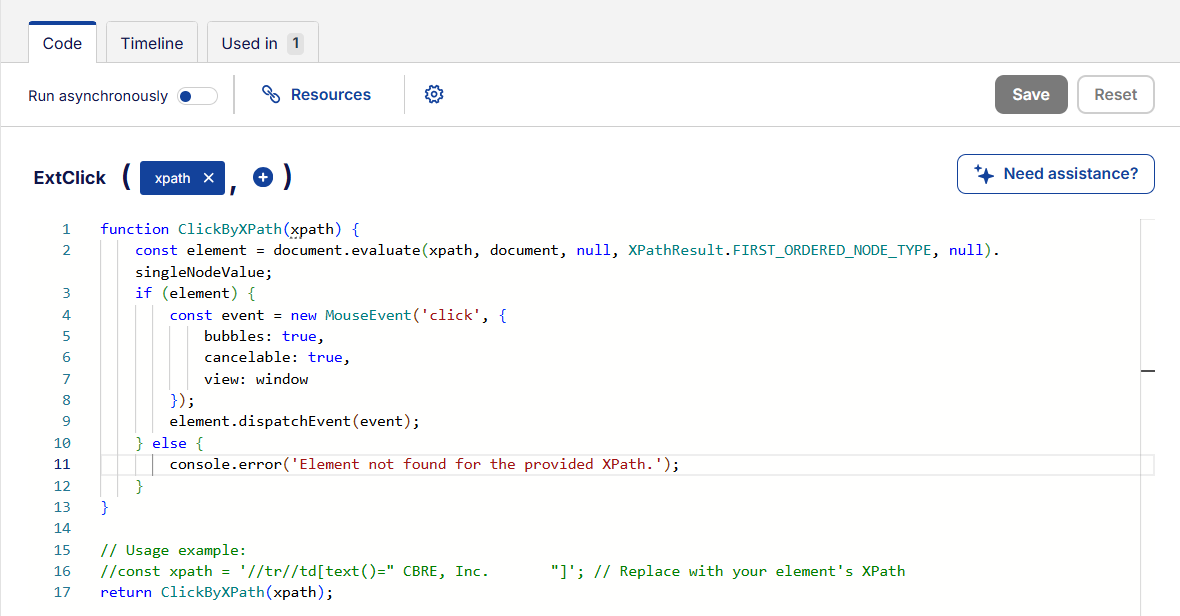This screenshot has height=616, width=1180.
Task: Click line number 17 in the editor
Action: tap(62, 591)
